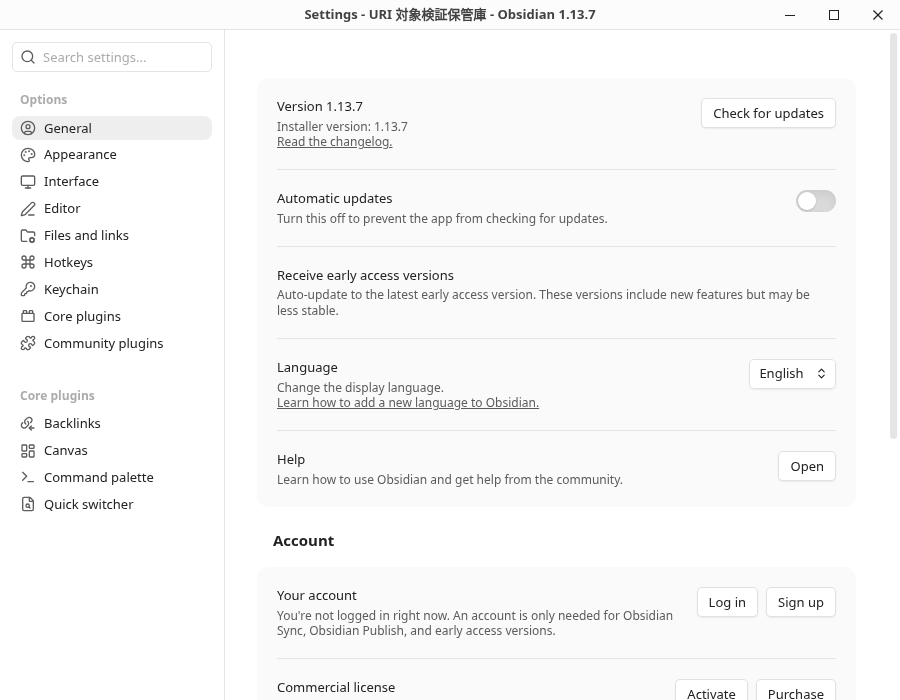This screenshot has width=900, height=700.
Task: Click the Interface monitor icon
Action: click(28, 182)
